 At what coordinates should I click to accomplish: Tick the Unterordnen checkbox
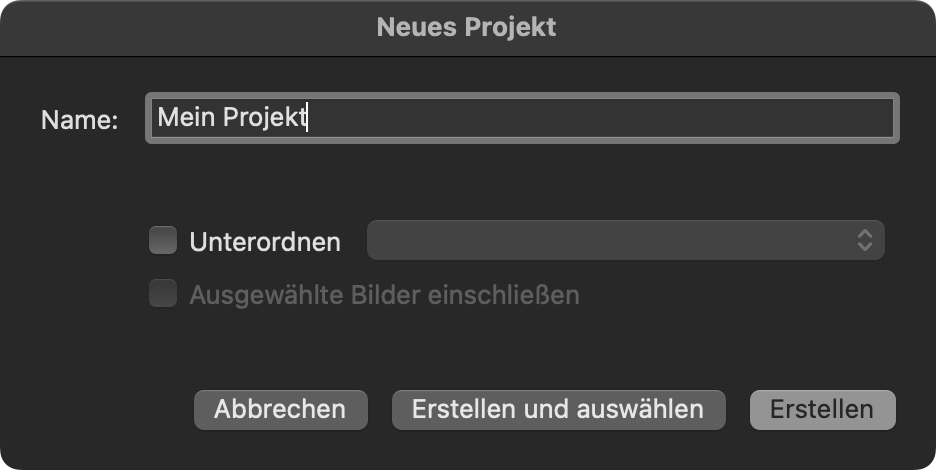tap(163, 240)
